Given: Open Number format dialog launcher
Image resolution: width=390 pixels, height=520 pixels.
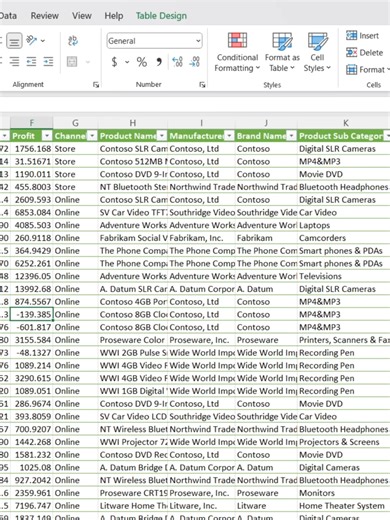Looking at the screenshot, I should 202,85.
